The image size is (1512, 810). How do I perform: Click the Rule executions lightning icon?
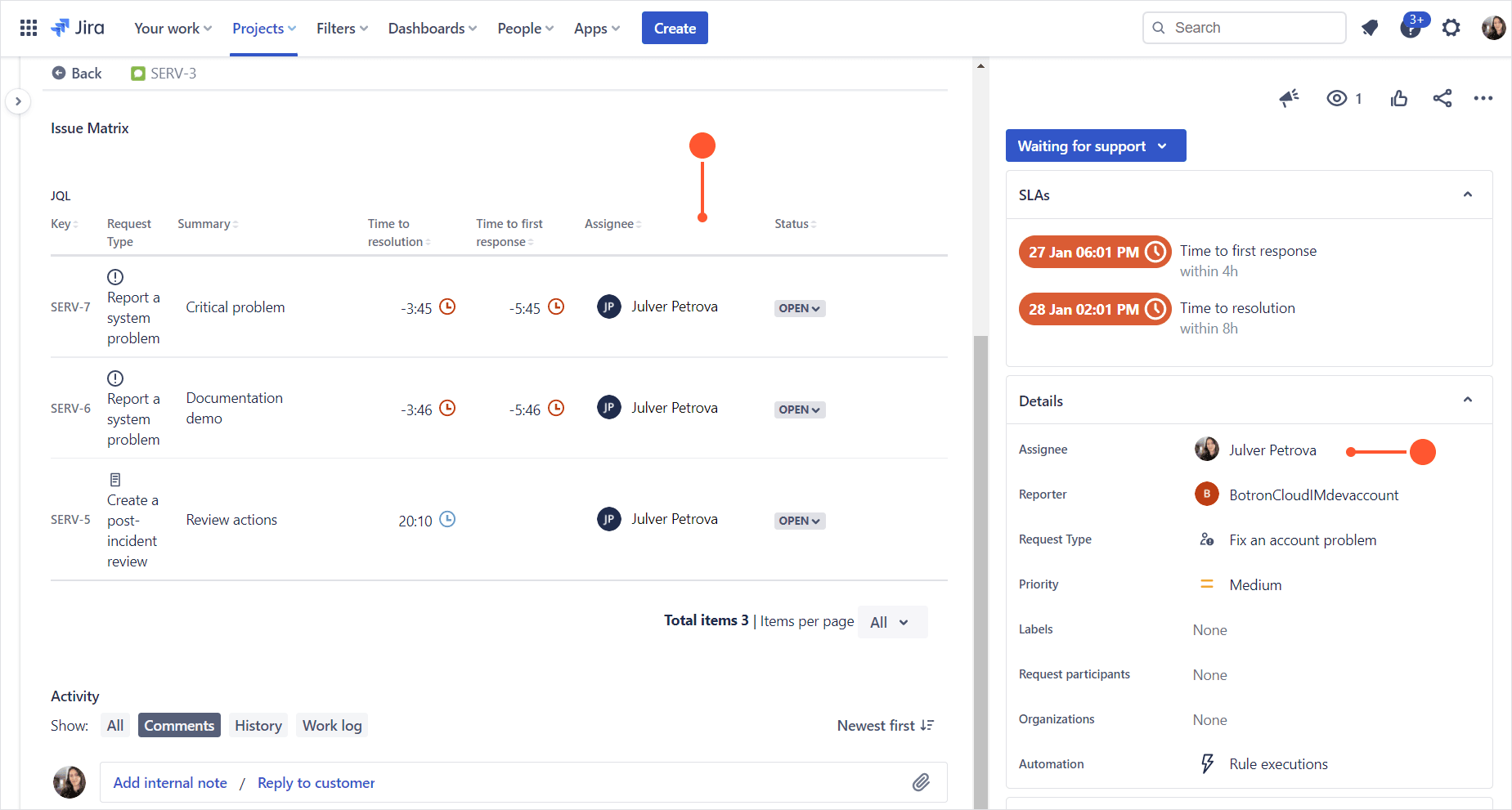point(1207,763)
